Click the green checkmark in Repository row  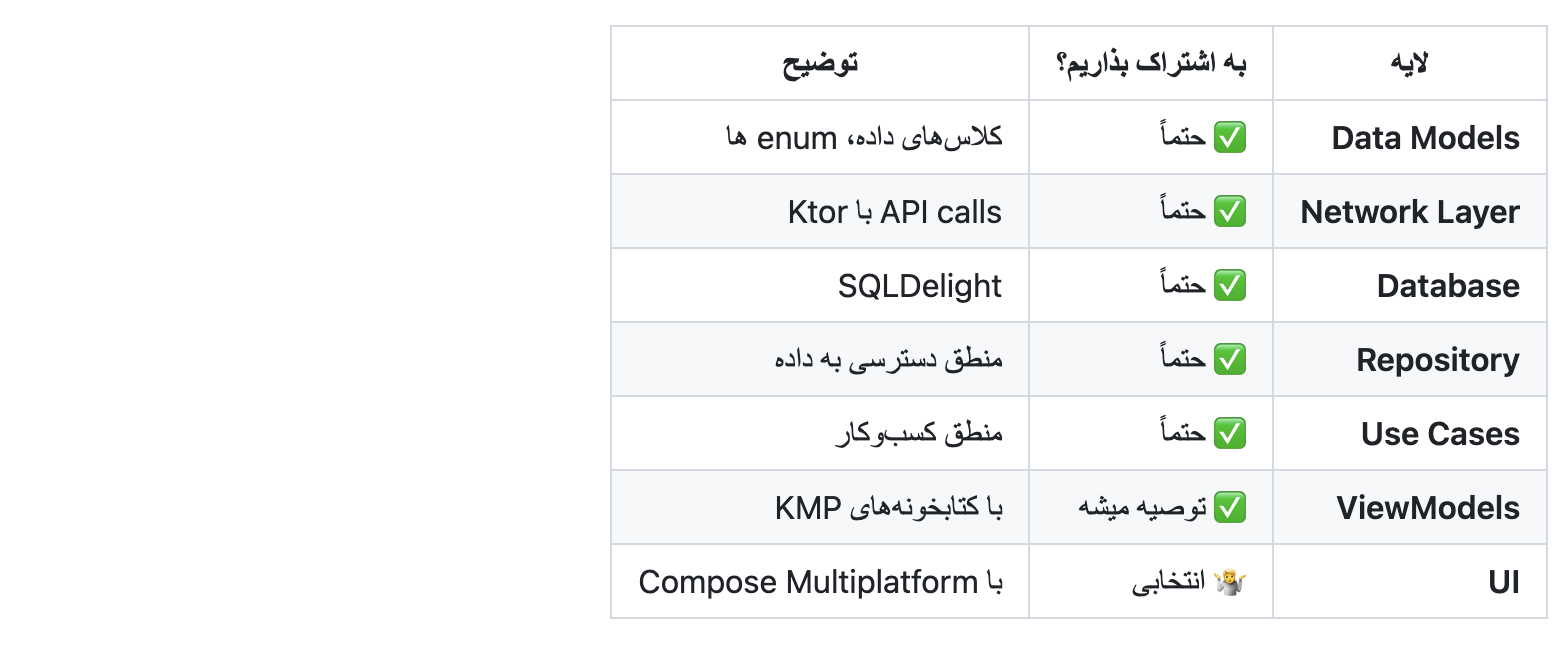(x=1230, y=360)
